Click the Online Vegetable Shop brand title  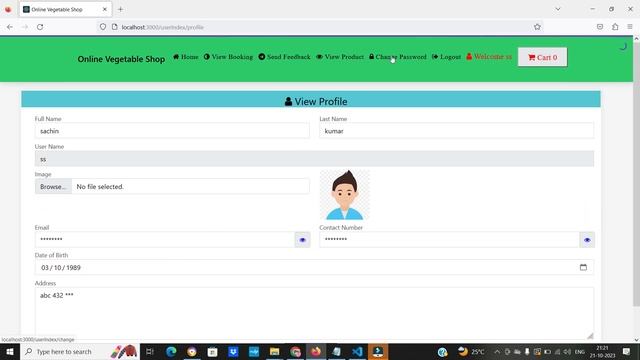(121, 59)
